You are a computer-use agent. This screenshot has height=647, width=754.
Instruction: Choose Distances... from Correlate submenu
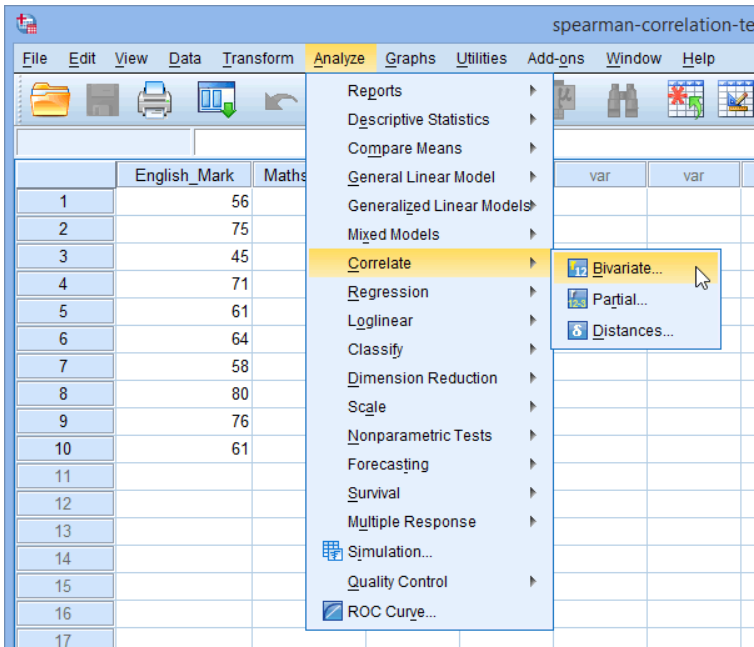(636, 330)
